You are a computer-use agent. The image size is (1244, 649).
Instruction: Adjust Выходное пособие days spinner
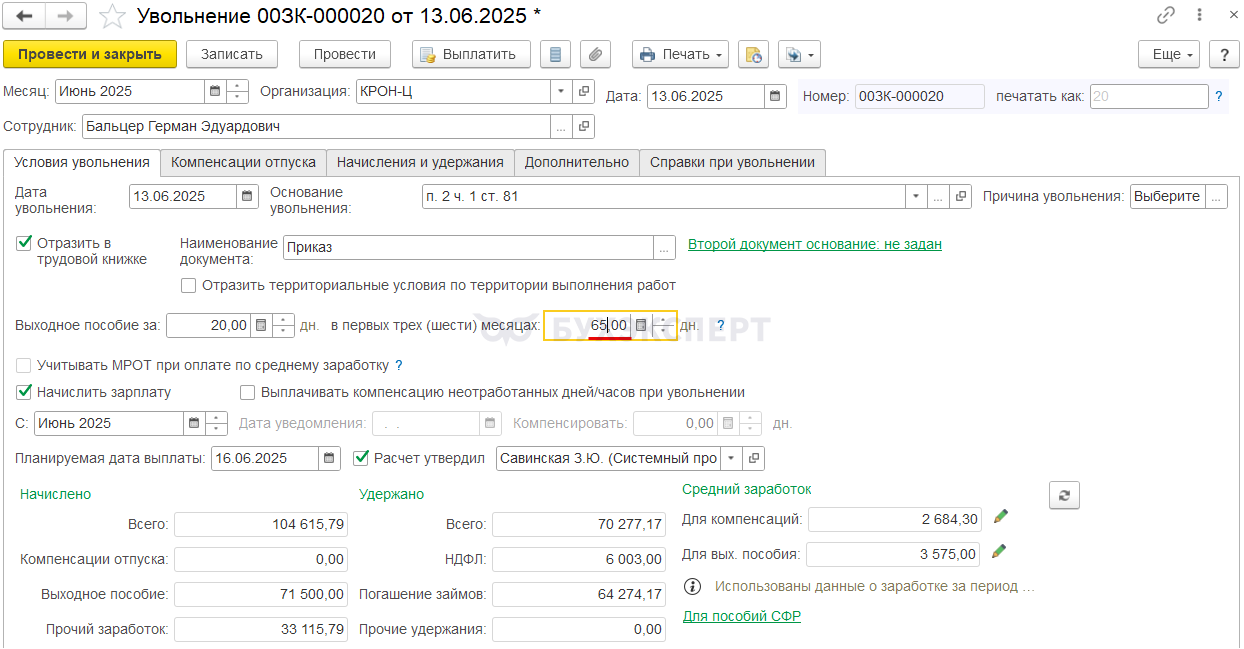(x=283, y=325)
